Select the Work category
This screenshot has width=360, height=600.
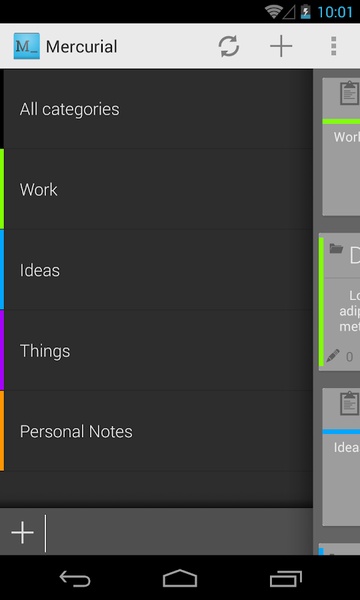156,189
